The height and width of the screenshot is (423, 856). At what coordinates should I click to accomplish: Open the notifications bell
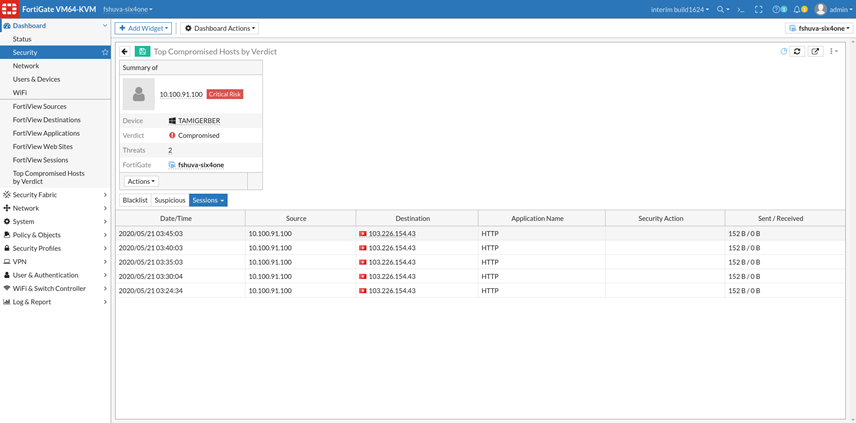798,9
